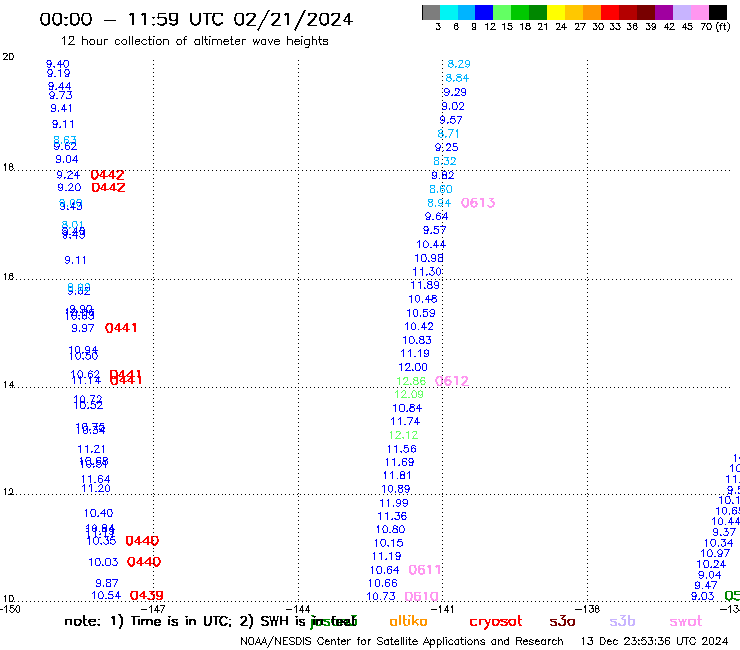
Task: Click the s3b satellite legend label
Action: click(x=622, y=621)
